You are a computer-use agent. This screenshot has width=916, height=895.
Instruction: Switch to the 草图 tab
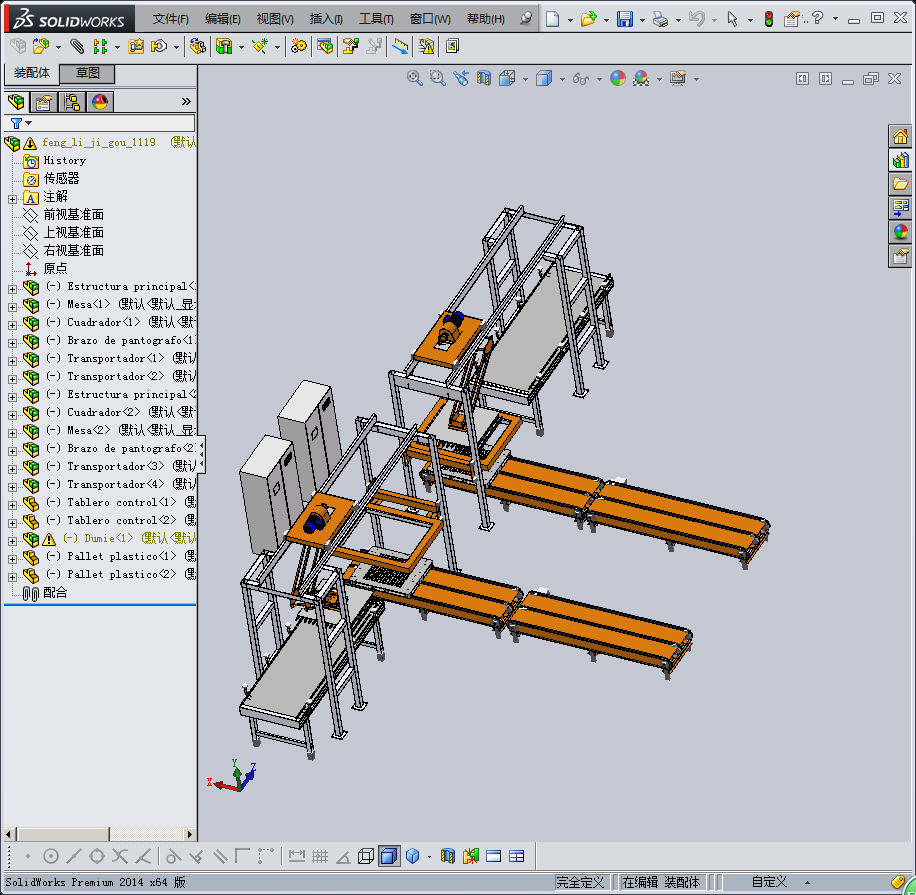point(88,74)
